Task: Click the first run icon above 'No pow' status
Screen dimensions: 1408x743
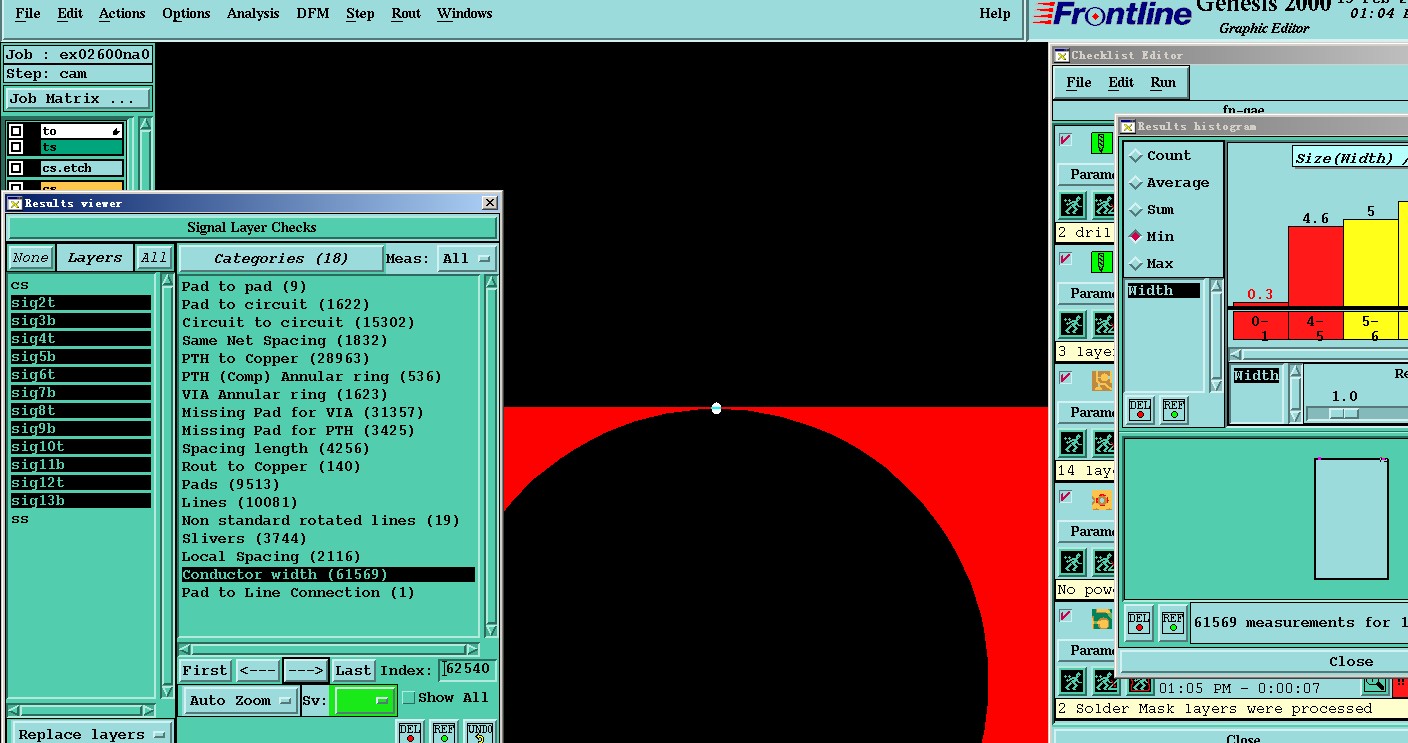Action: click(1072, 563)
